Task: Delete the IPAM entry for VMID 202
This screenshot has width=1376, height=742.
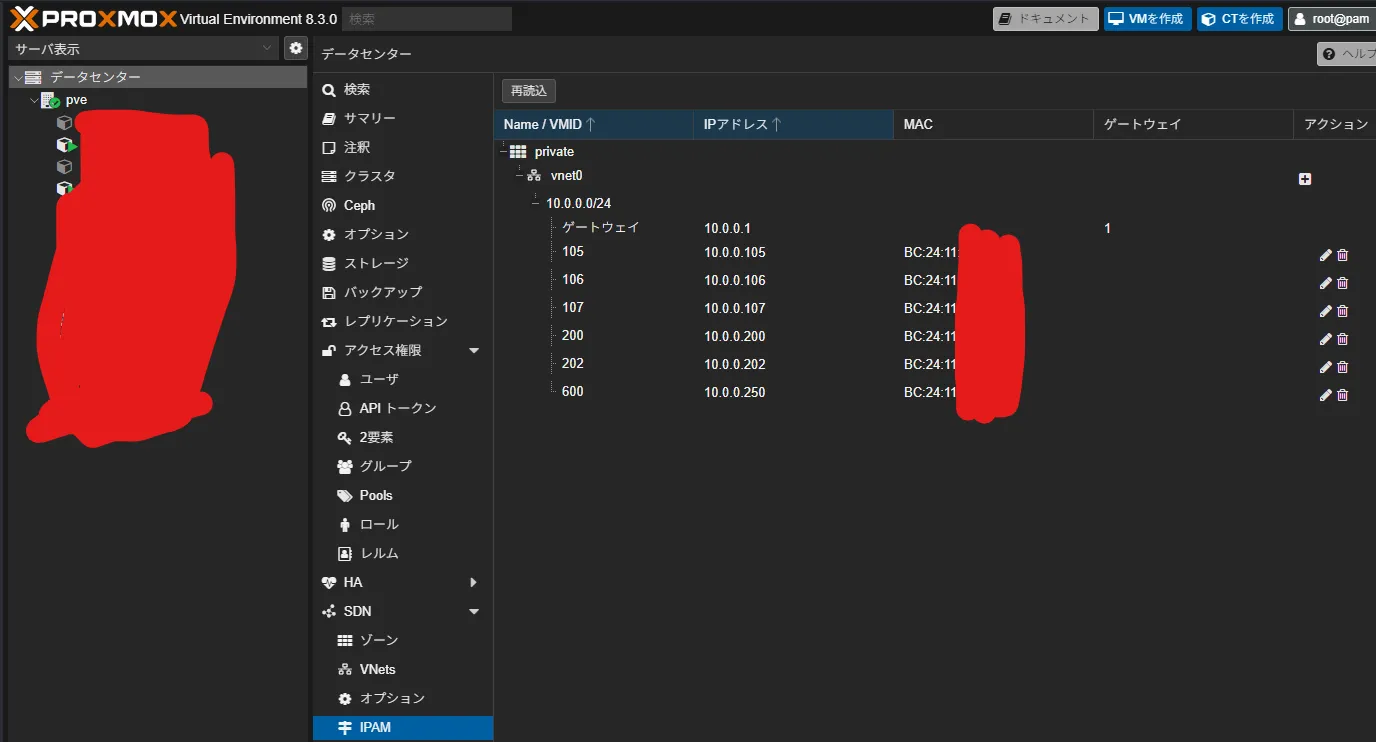Action: 1342,367
